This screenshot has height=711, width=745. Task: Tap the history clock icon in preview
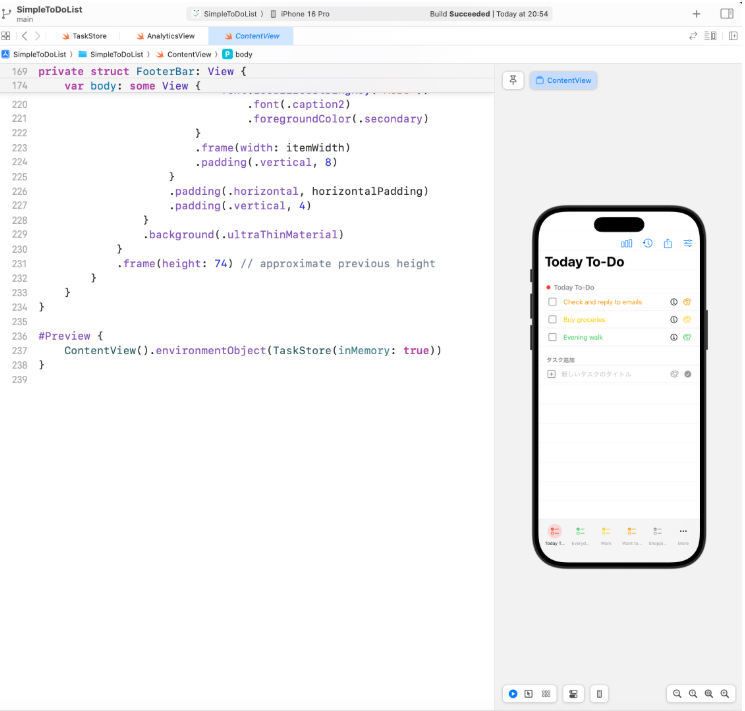click(648, 243)
